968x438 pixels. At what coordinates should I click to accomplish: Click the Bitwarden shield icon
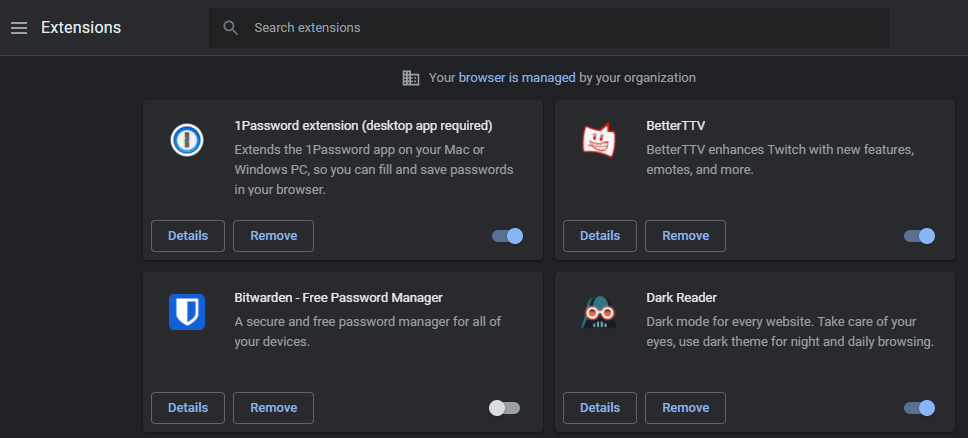tap(187, 311)
